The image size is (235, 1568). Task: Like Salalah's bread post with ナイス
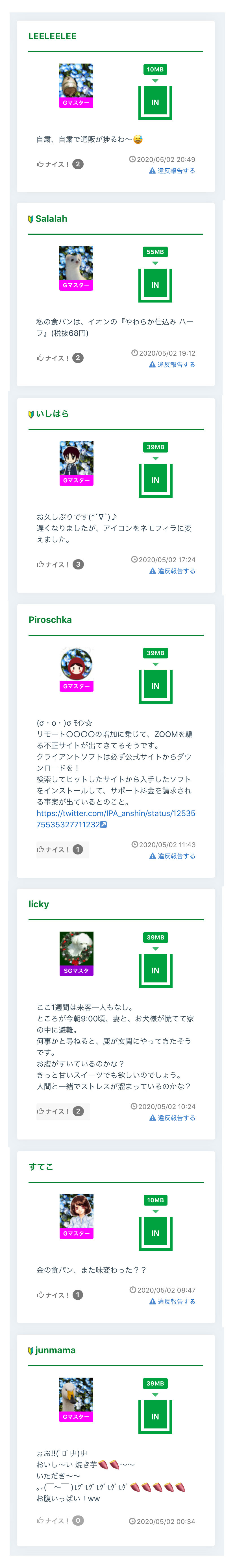[x=53, y=358]
